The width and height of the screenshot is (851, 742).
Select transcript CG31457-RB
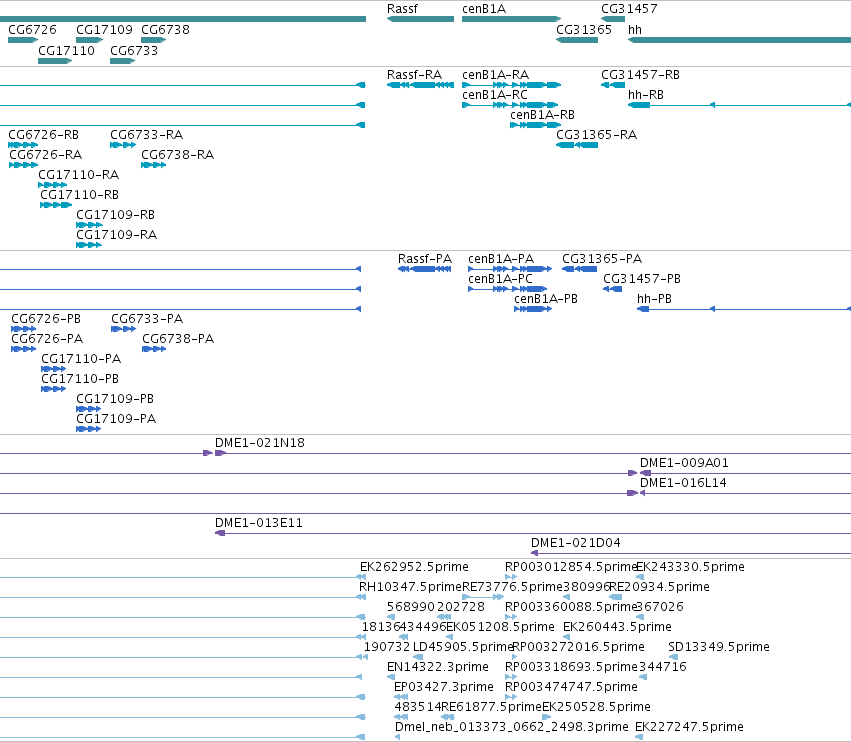(613, 85)
